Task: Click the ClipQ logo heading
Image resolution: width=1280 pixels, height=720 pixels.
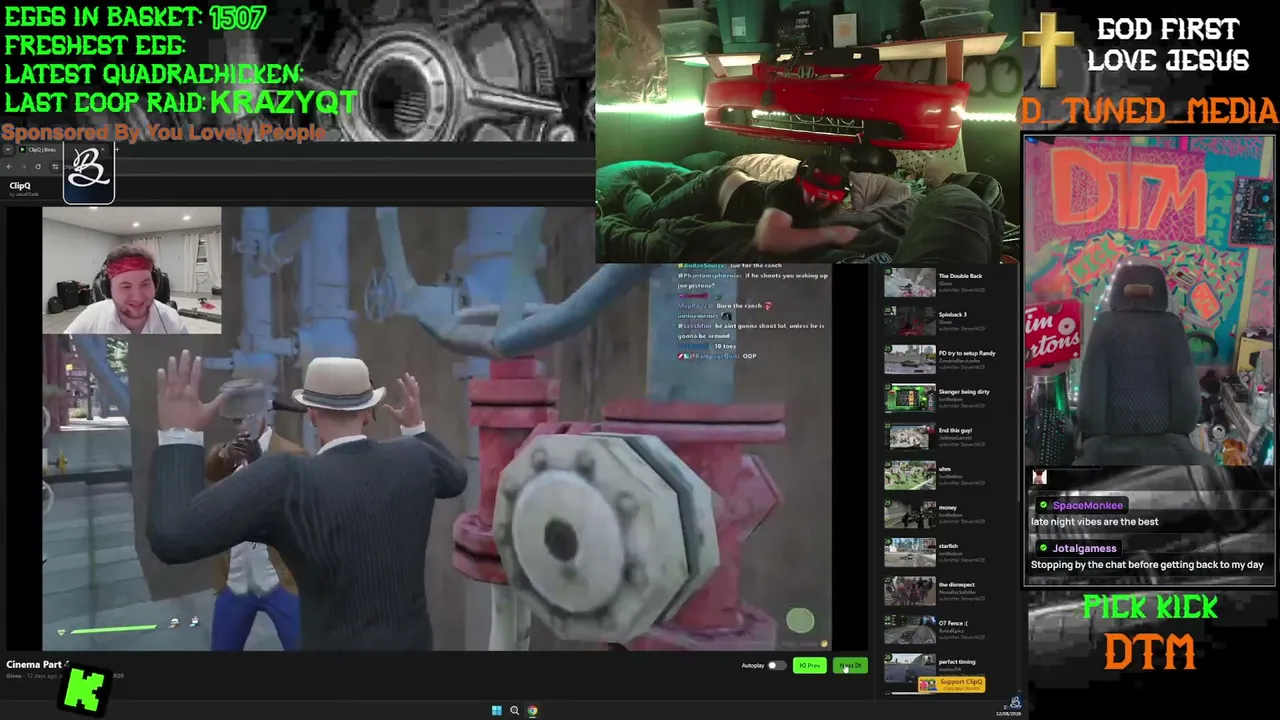Action: point(20,186)
